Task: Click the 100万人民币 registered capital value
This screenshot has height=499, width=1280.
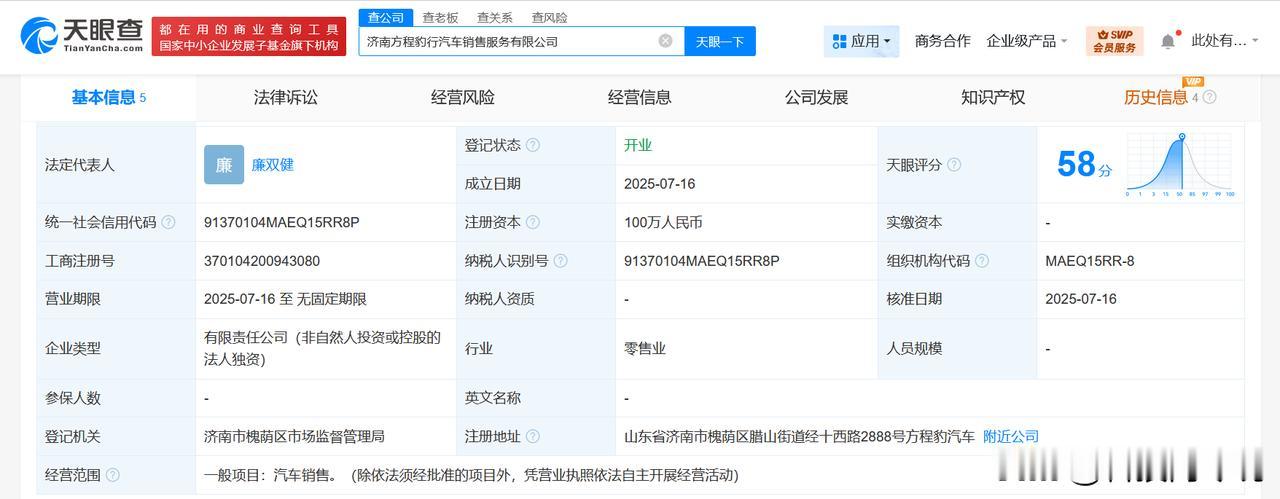Action: 663,222
